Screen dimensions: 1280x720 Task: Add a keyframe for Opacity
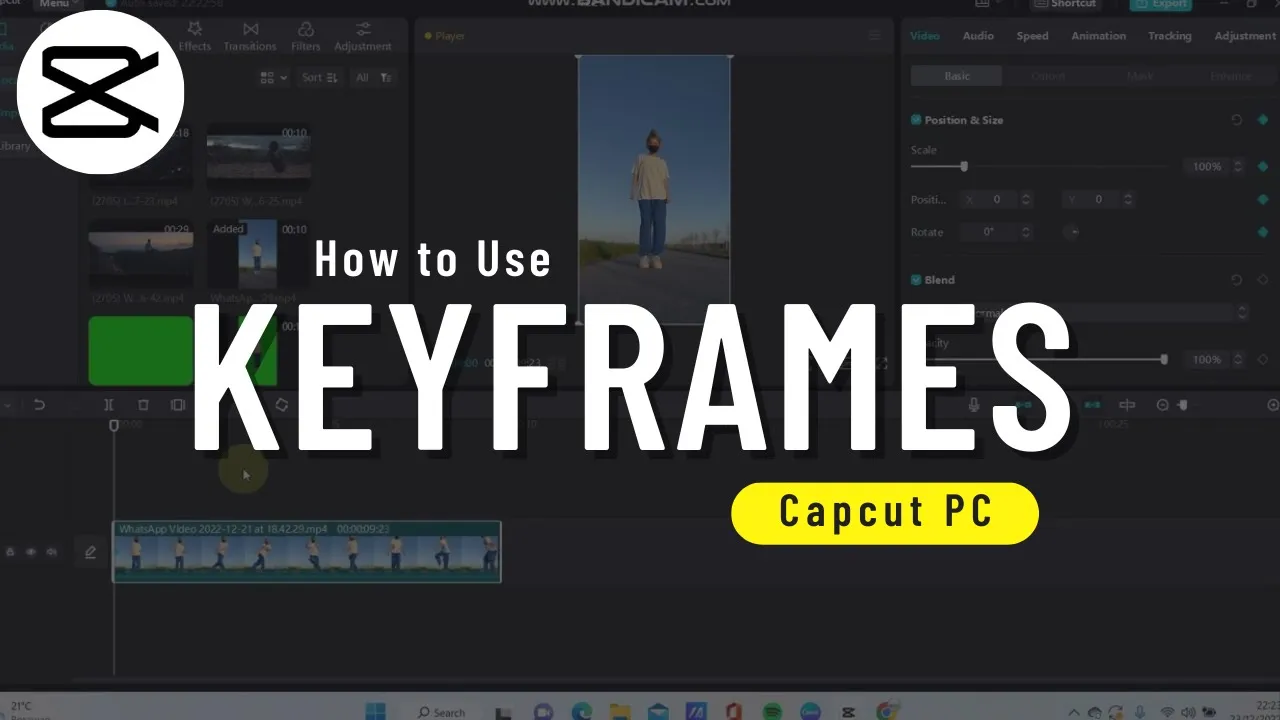click(1263, 359)
